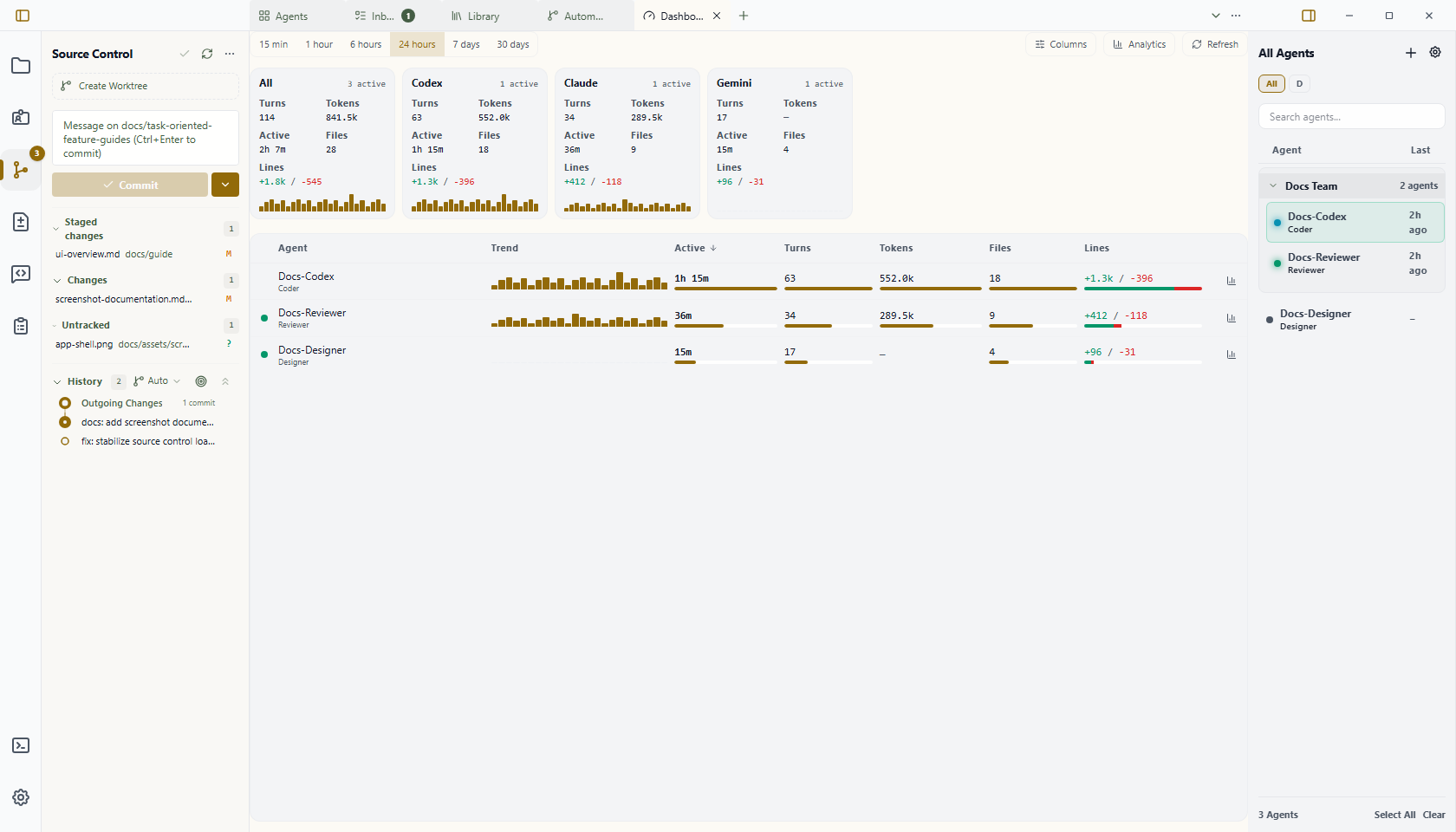Open settings gear in left sidebar
The width and height of the screenshot is (1456, 832).
coord(21,797)
